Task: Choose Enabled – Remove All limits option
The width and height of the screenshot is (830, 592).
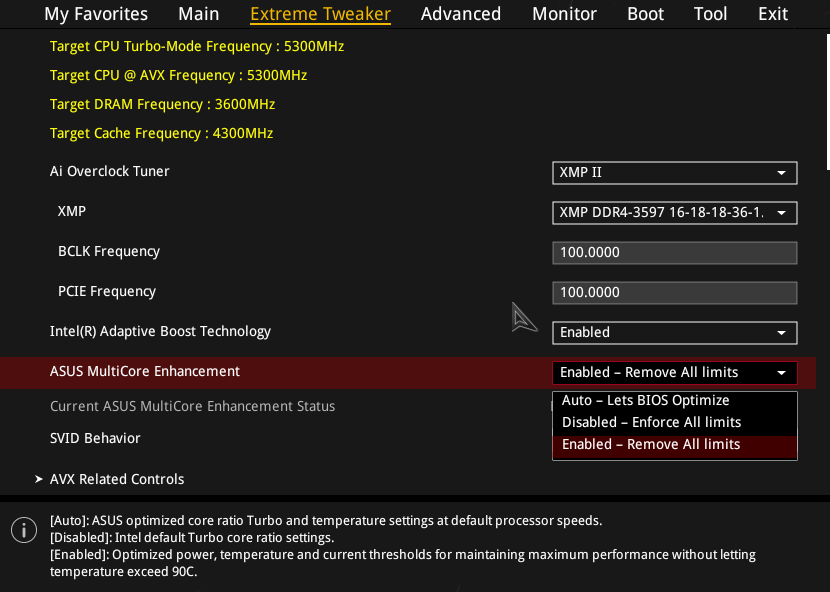Action: 674,445
